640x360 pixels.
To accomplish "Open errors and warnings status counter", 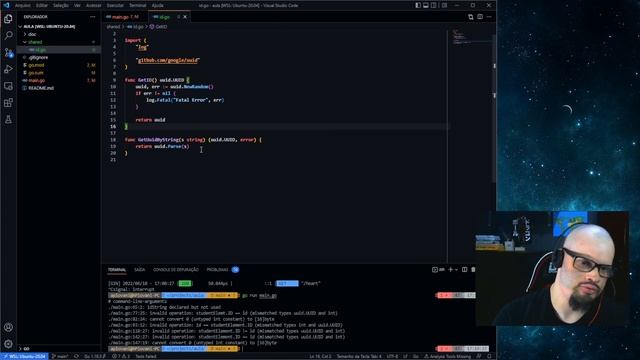I will tap(121, 356).
